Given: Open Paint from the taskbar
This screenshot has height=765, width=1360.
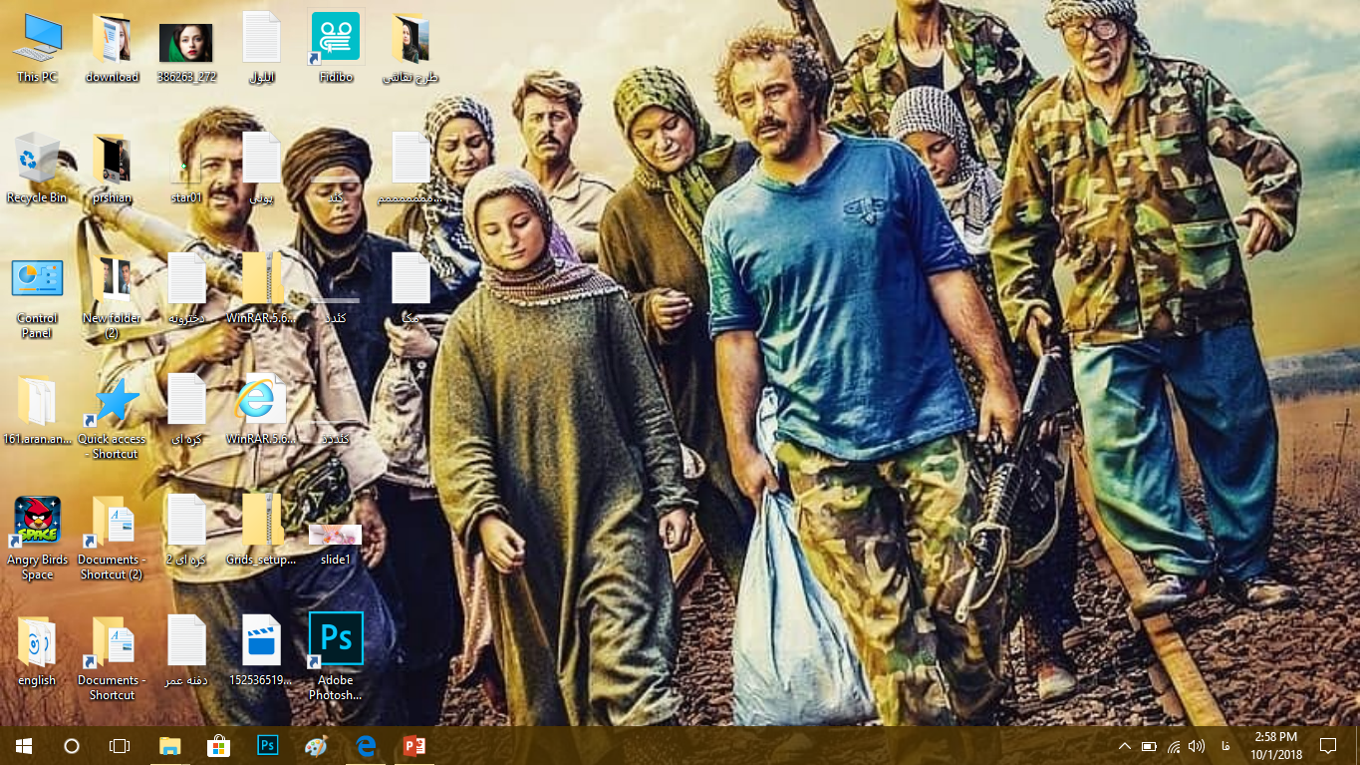Looking at the screenshot, I should [x=316, y=746].
